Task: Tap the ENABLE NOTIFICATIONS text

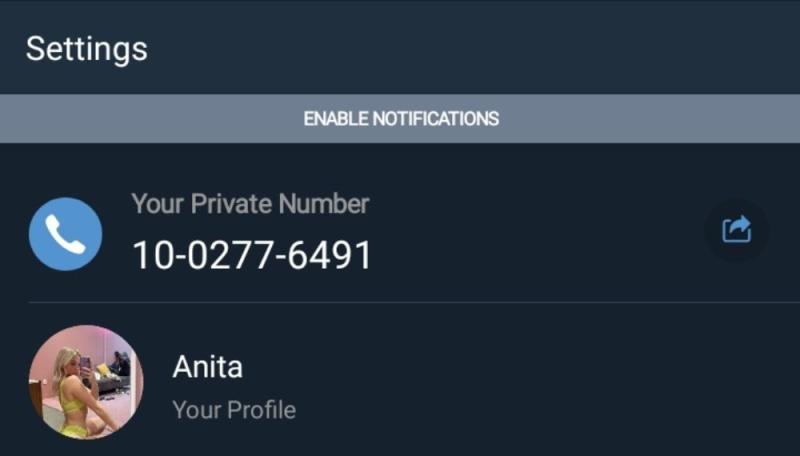Action: coord(401,119)
